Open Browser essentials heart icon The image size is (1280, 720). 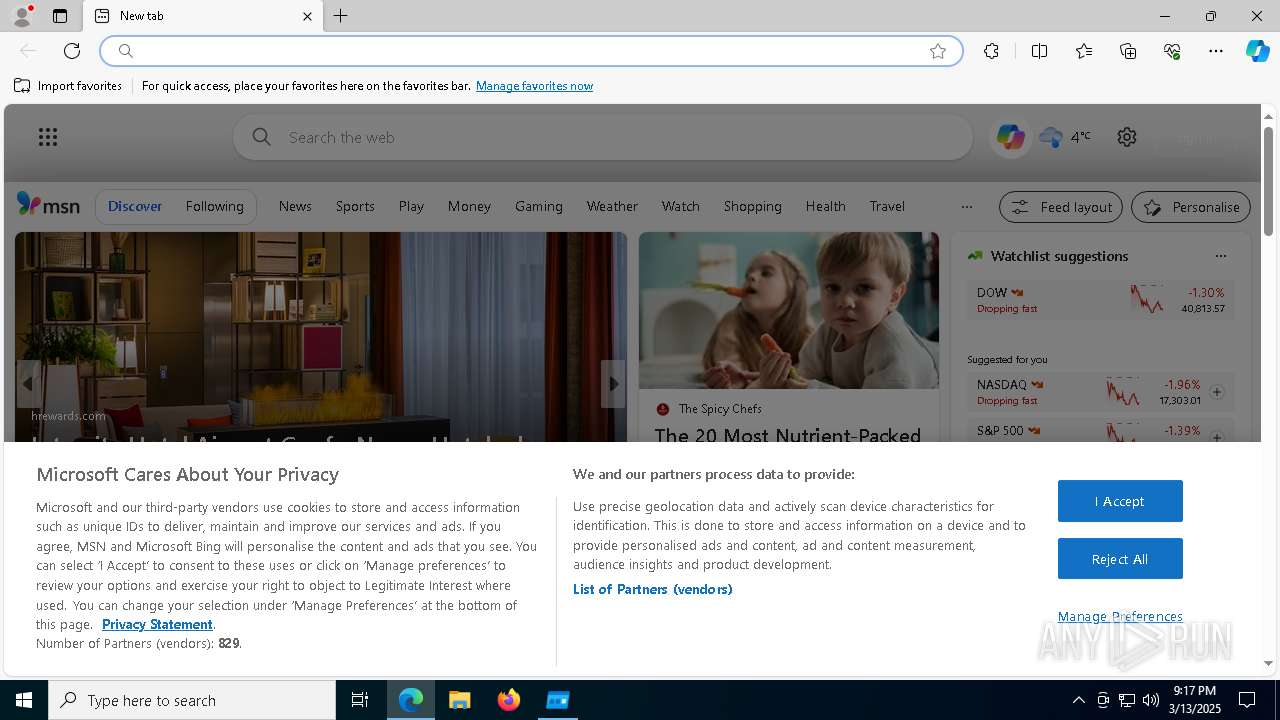click(x=1172, y=51)
